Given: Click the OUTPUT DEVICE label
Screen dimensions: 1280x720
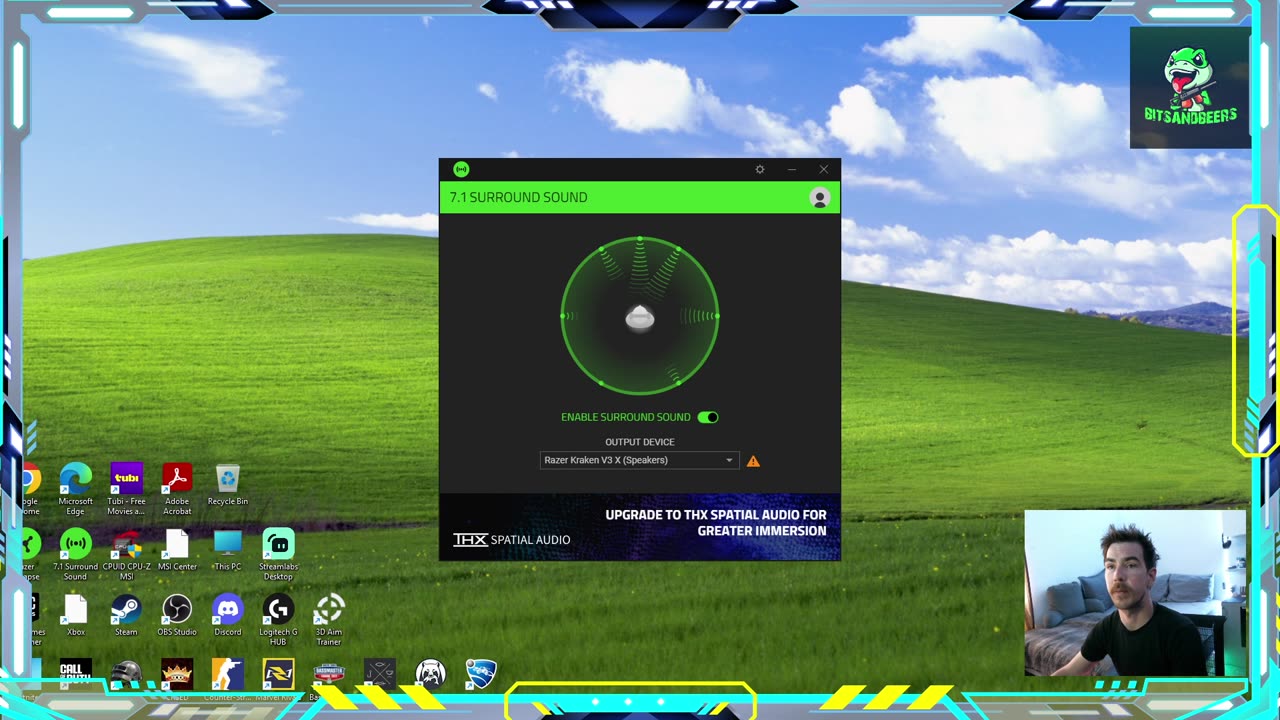Looking at the screenshot, I should [640, 442].
